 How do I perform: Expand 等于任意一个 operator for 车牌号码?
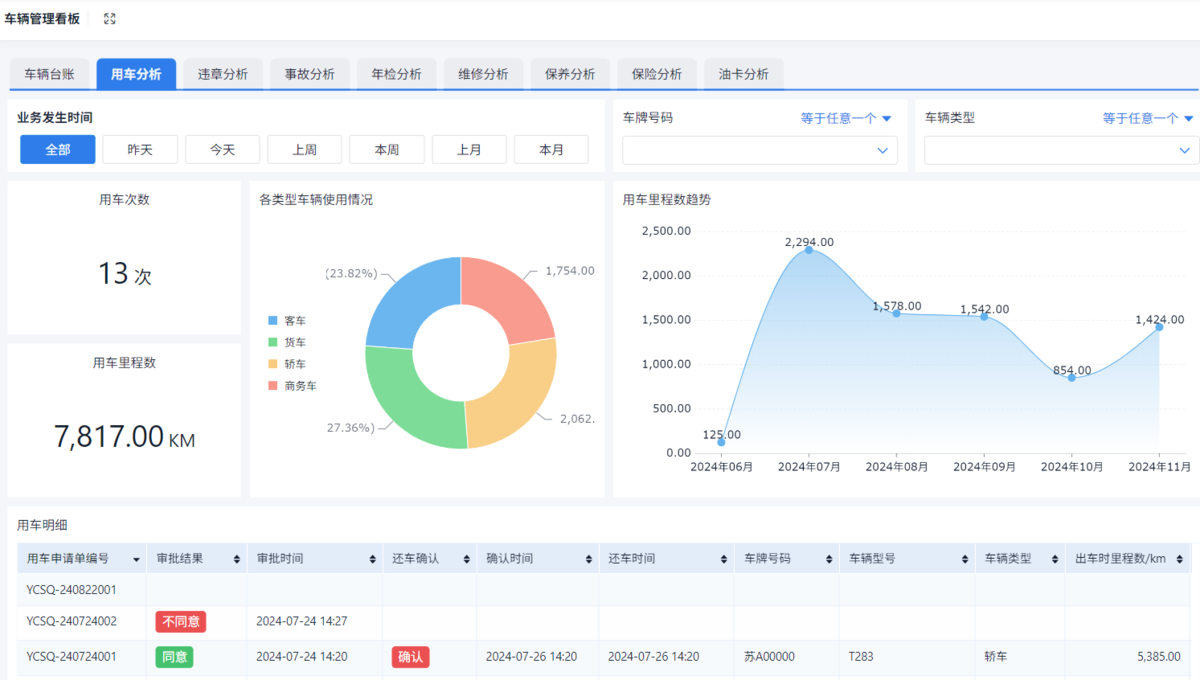coord(845,118)
